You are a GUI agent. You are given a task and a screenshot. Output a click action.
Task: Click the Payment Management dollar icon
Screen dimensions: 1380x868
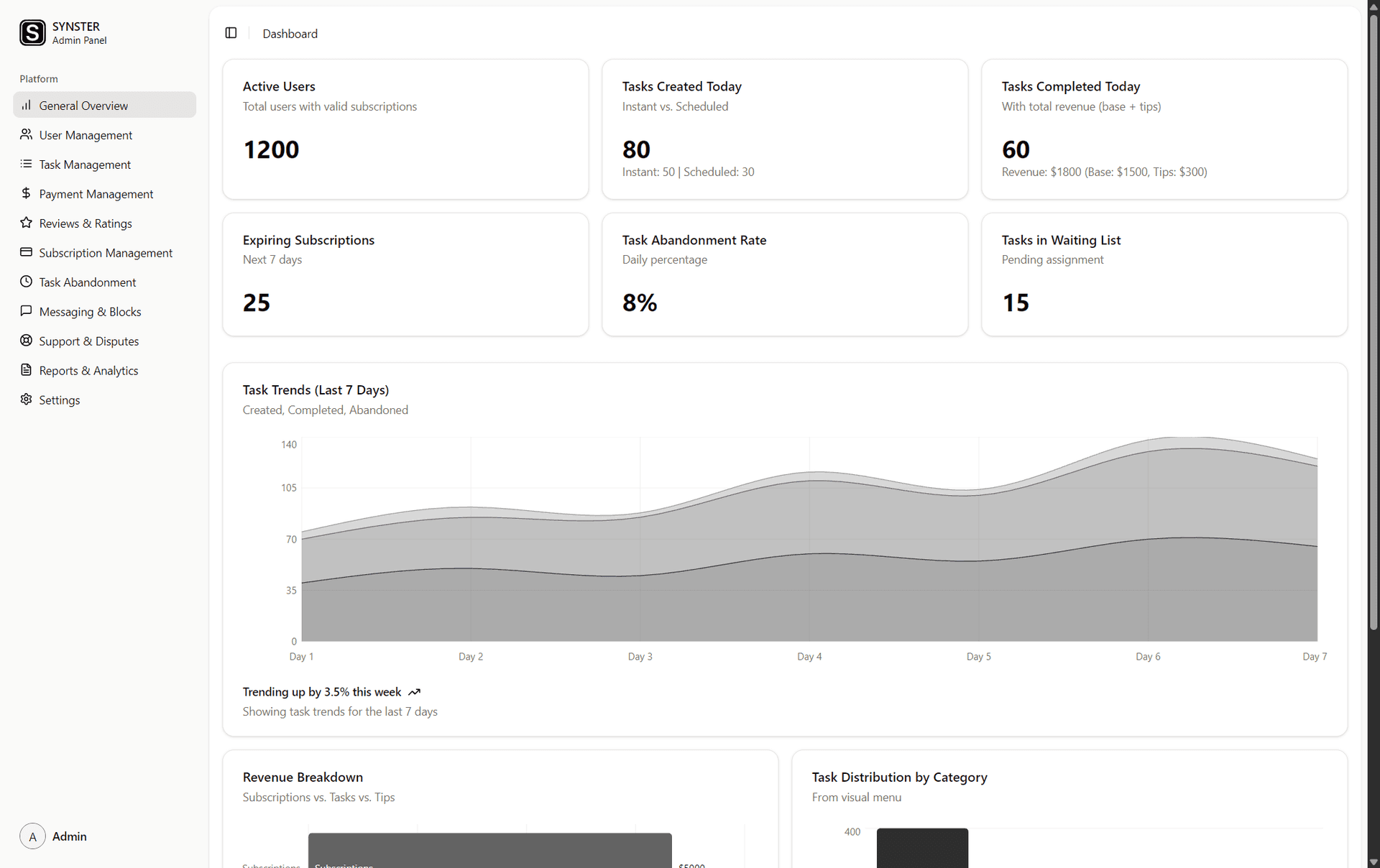pos(26,193)
